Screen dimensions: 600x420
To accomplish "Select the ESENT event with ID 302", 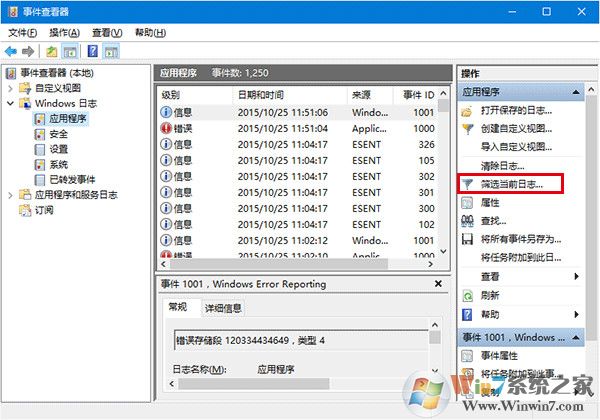I will point(298,177).
